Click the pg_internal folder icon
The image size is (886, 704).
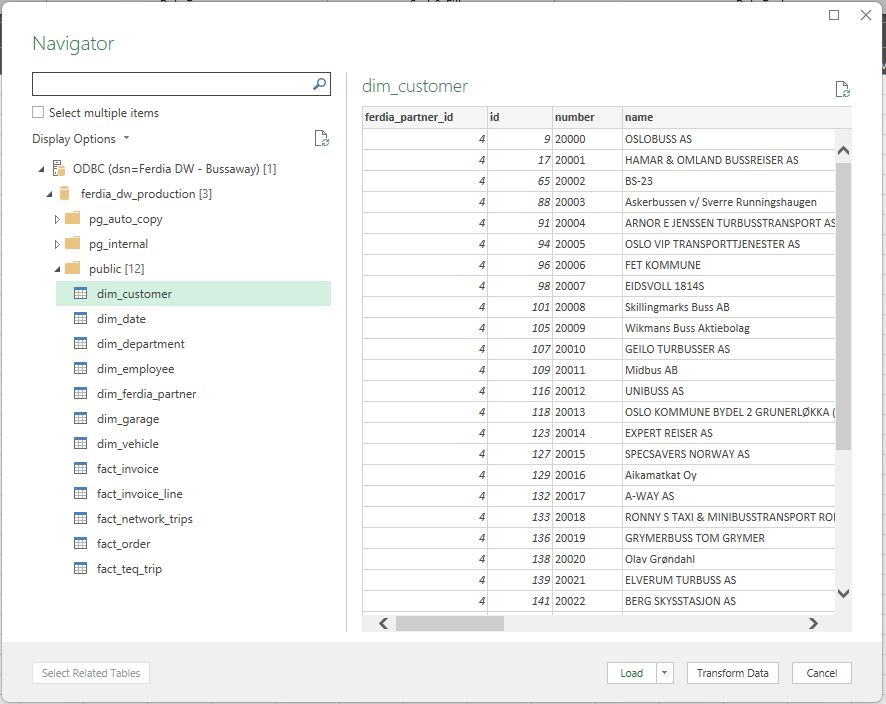click(x=73, y=243)
